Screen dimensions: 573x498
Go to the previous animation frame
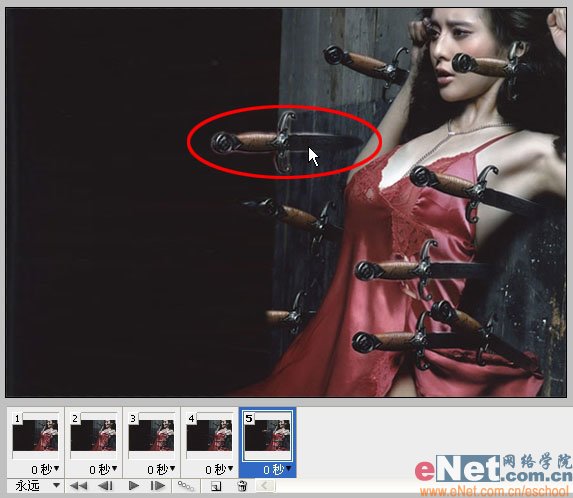click(106, 486)
